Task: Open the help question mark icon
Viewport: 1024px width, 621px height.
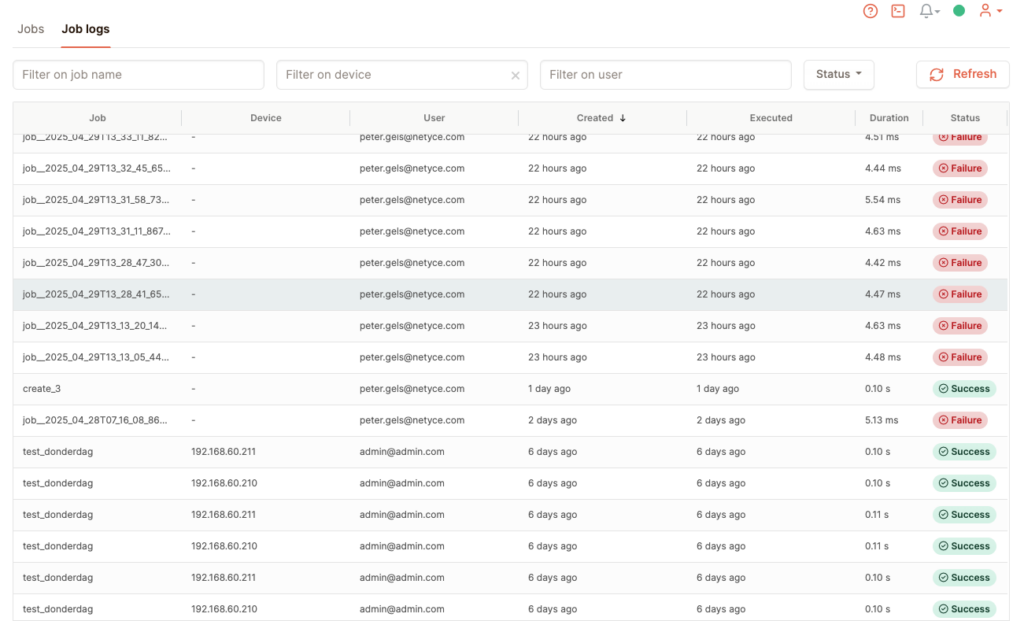Action: pyautogui.click(x=870, y=11)
